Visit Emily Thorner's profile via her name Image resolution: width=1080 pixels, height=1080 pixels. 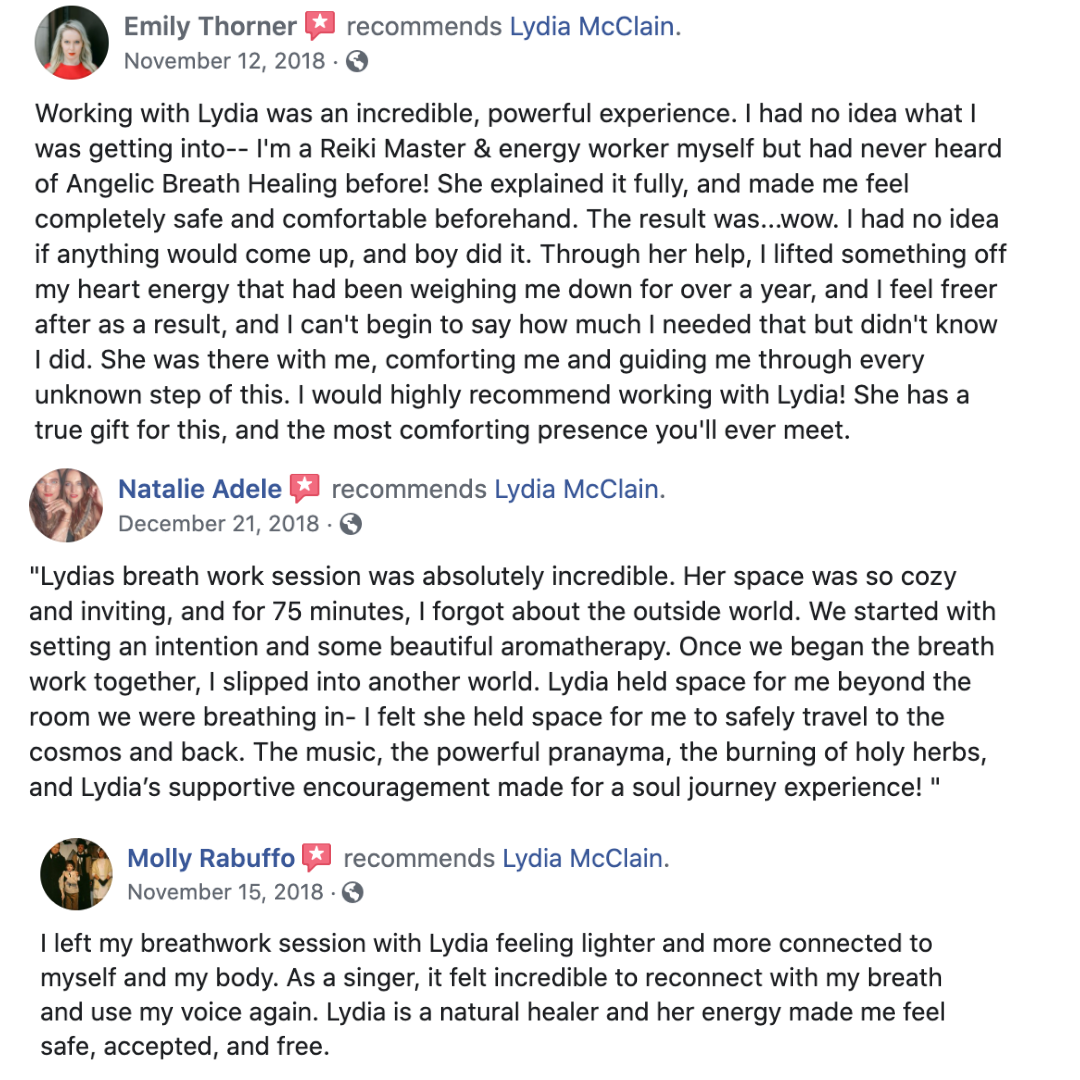click(x=210, y=27)
